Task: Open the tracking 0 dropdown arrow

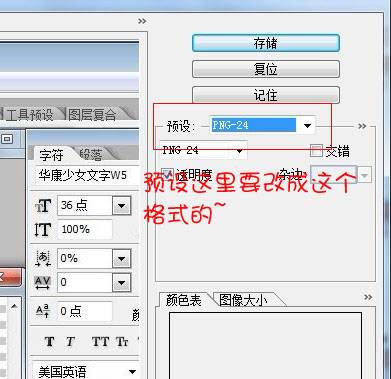Action: point(121,283)
